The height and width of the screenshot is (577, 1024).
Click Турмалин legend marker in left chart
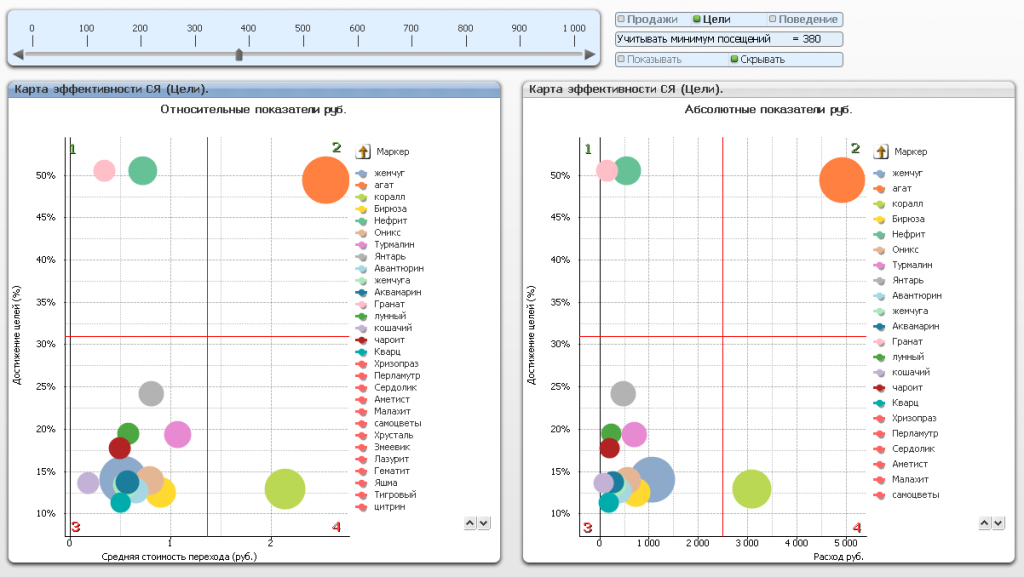point(362,244)
